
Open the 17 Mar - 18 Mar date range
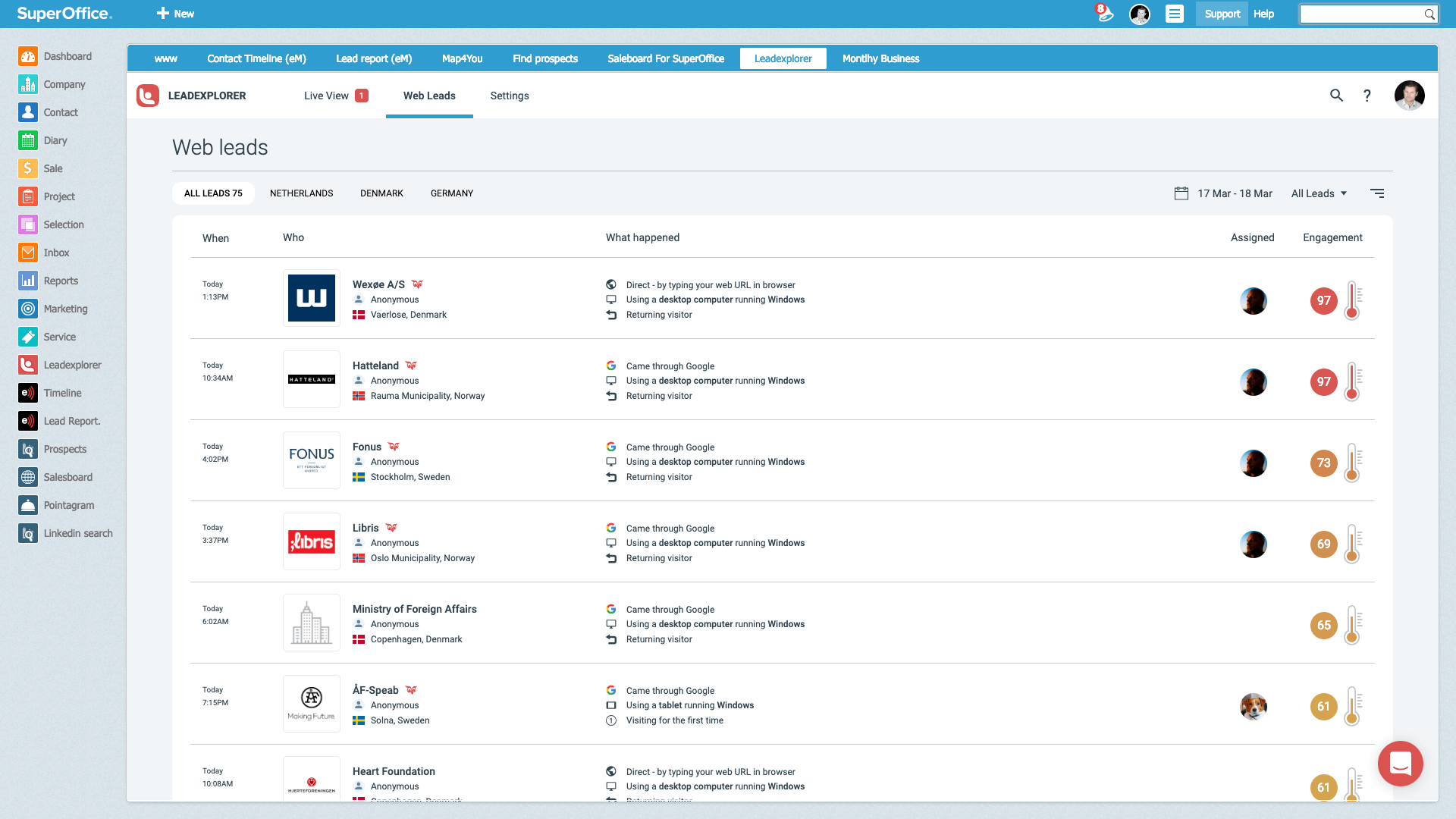(x=1235, y=193)
